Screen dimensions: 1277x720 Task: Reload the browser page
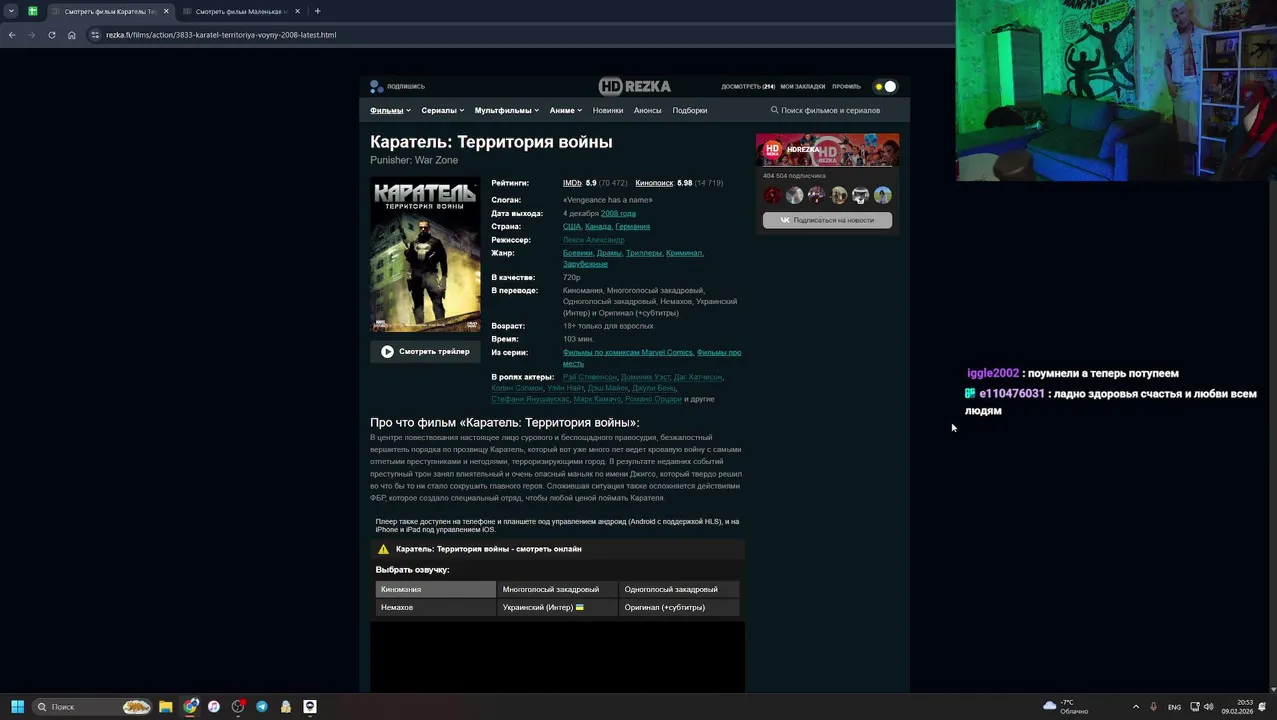(x=51, y=35)
